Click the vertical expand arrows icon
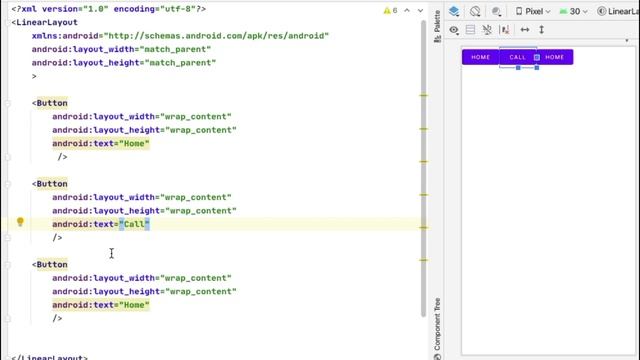The width and height of the screenshot is (640, 360). coord(542,30)
